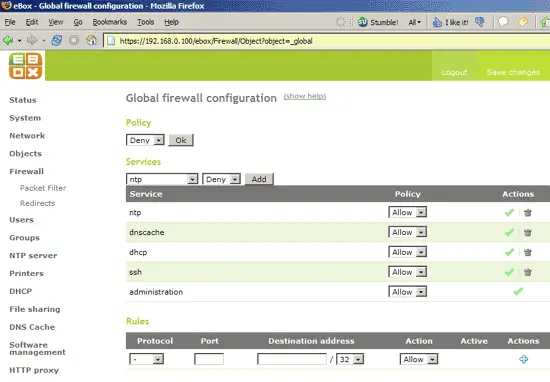The image size is (550, 382).
Task: Apply the ssh policy with checkmark
Action: [509, 272]
